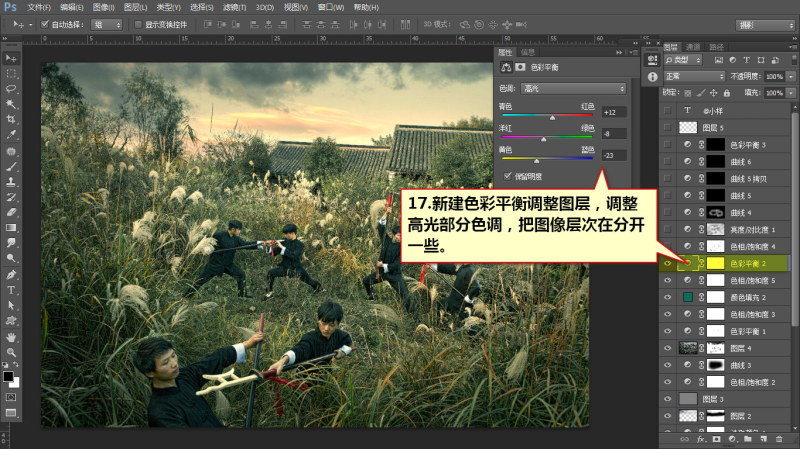Select the Zoom tool in toolbar
This screenshot has width=800, height=449.
[11, 353]
